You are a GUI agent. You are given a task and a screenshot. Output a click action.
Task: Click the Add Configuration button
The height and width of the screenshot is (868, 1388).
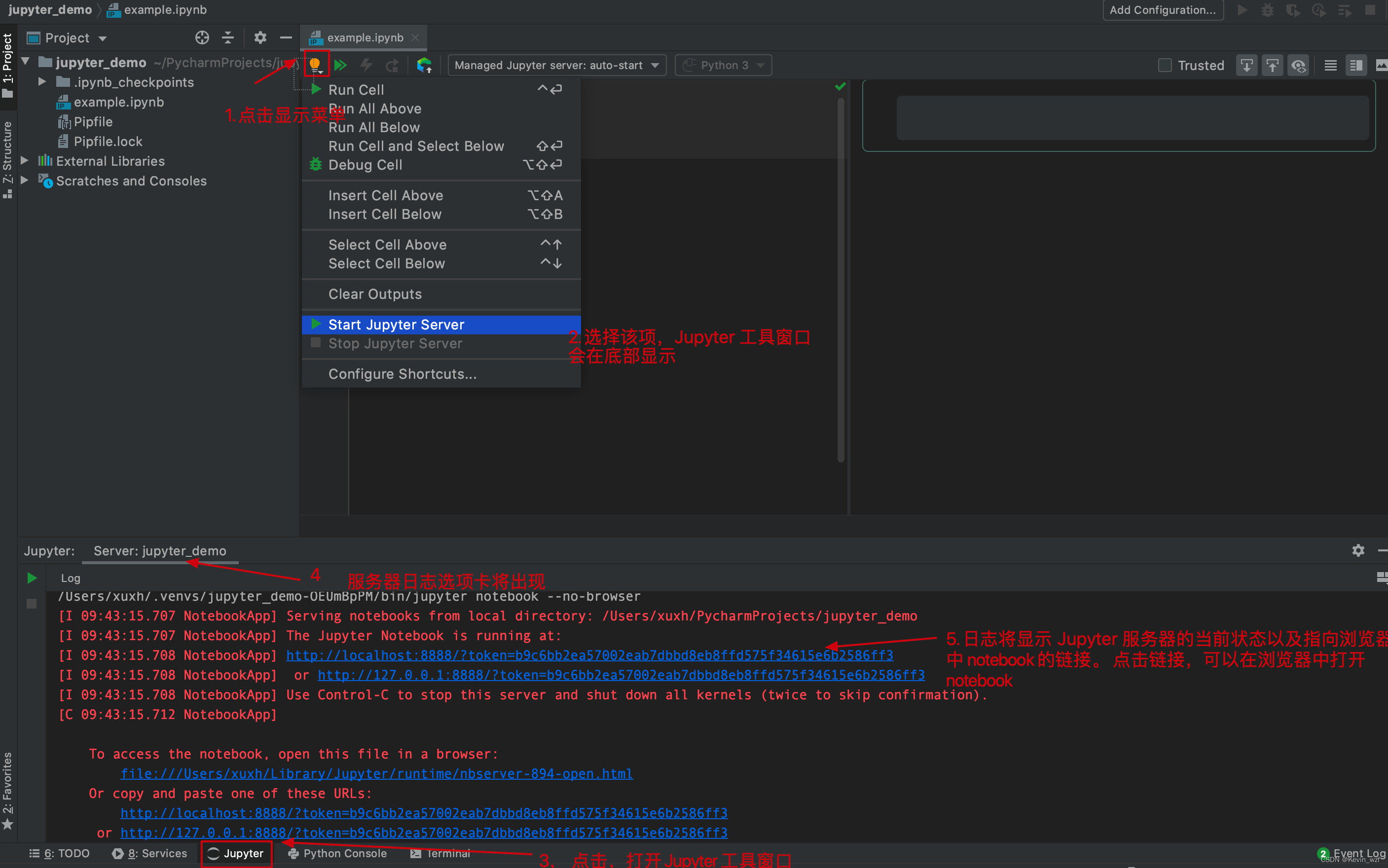pyautogui.click(x=1163, y=10)
